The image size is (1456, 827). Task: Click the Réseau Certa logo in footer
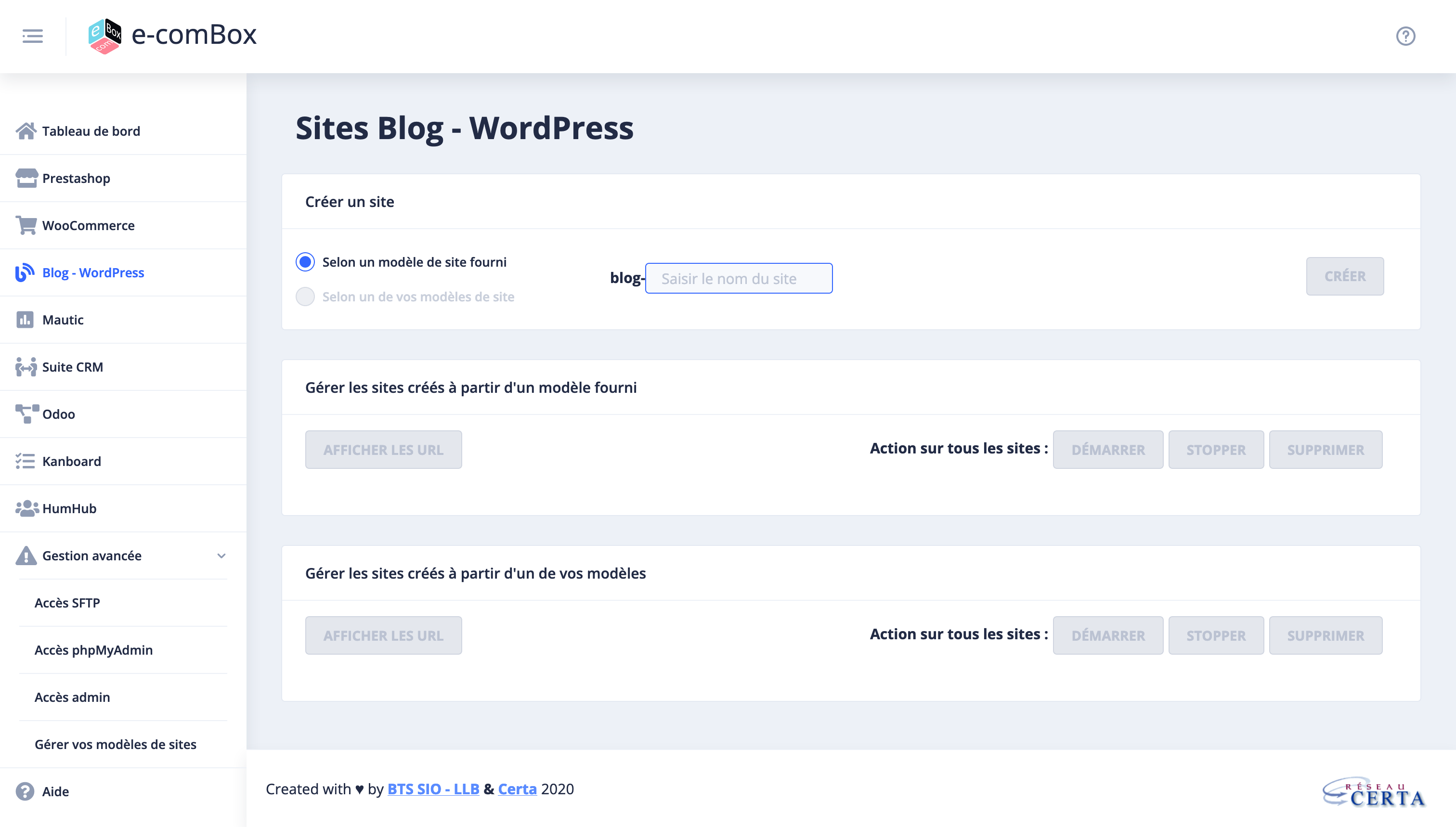coord(1374,792)
